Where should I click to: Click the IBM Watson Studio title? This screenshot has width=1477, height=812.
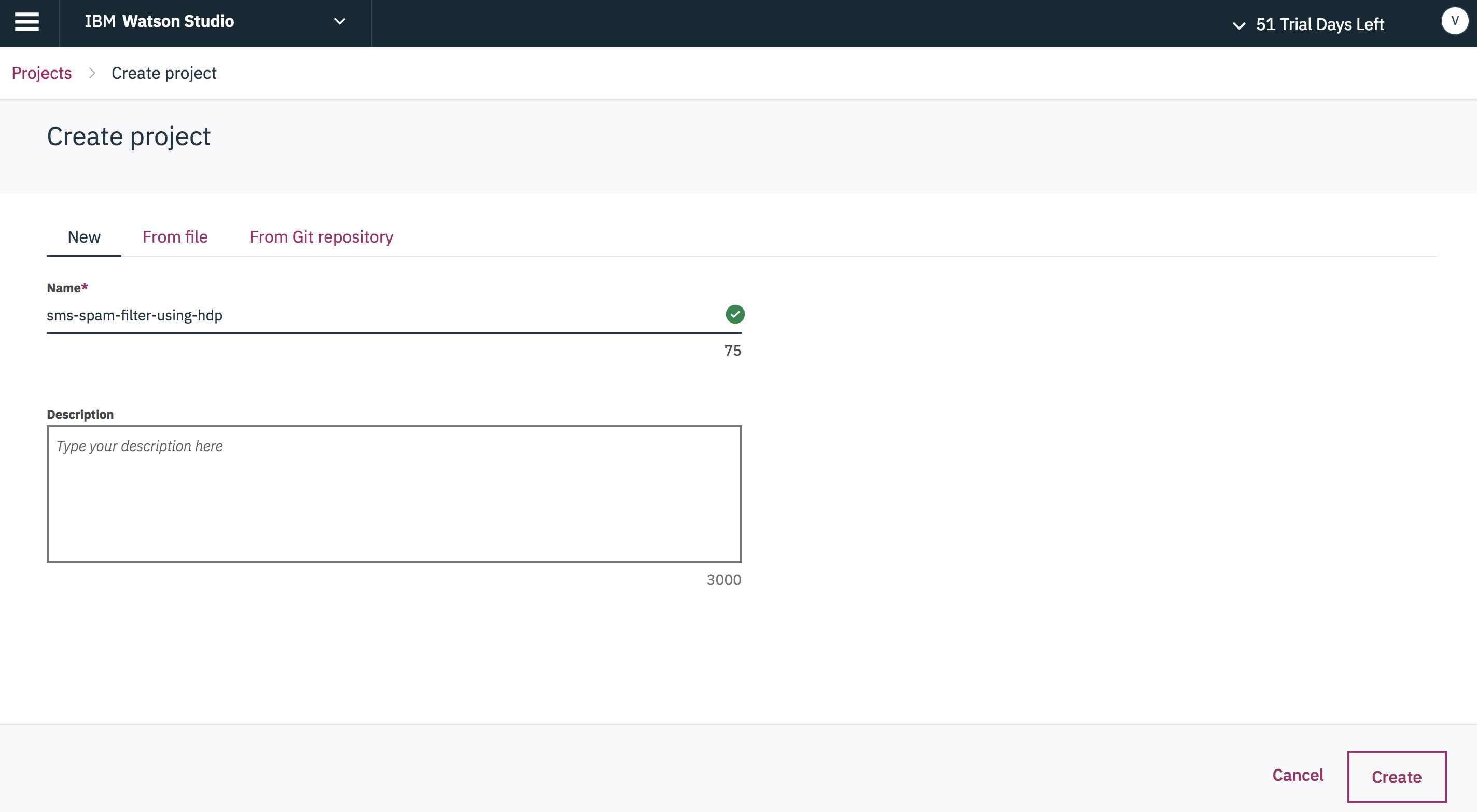pos(159,22)
